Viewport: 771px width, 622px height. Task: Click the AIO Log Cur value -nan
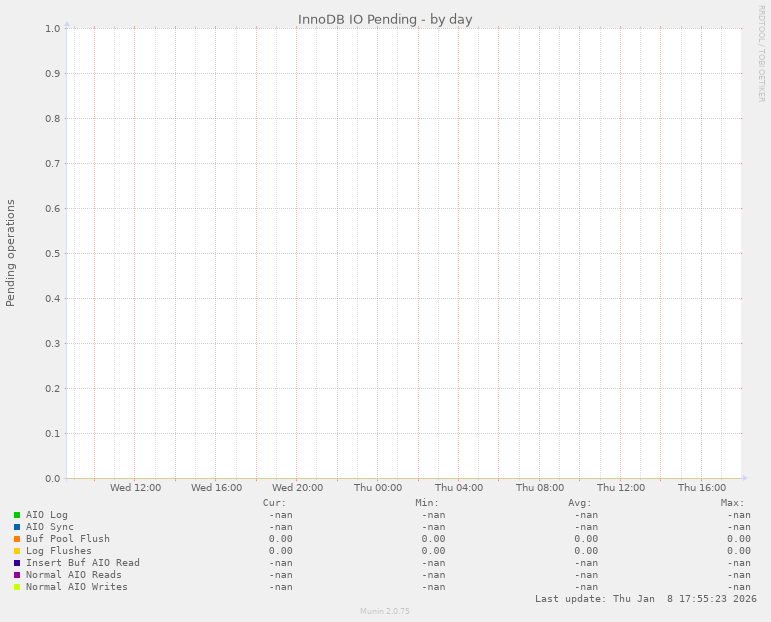281,515
